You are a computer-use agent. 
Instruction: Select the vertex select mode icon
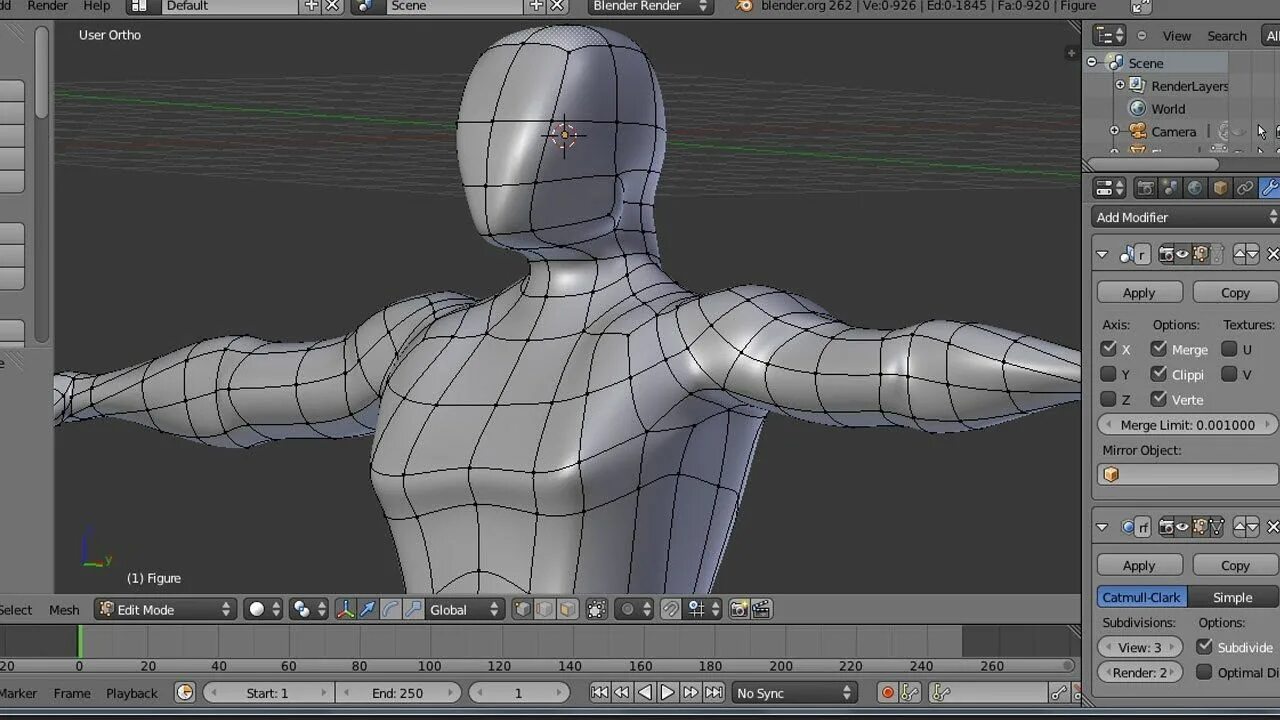pyautogui.click(x=522, y=609)
